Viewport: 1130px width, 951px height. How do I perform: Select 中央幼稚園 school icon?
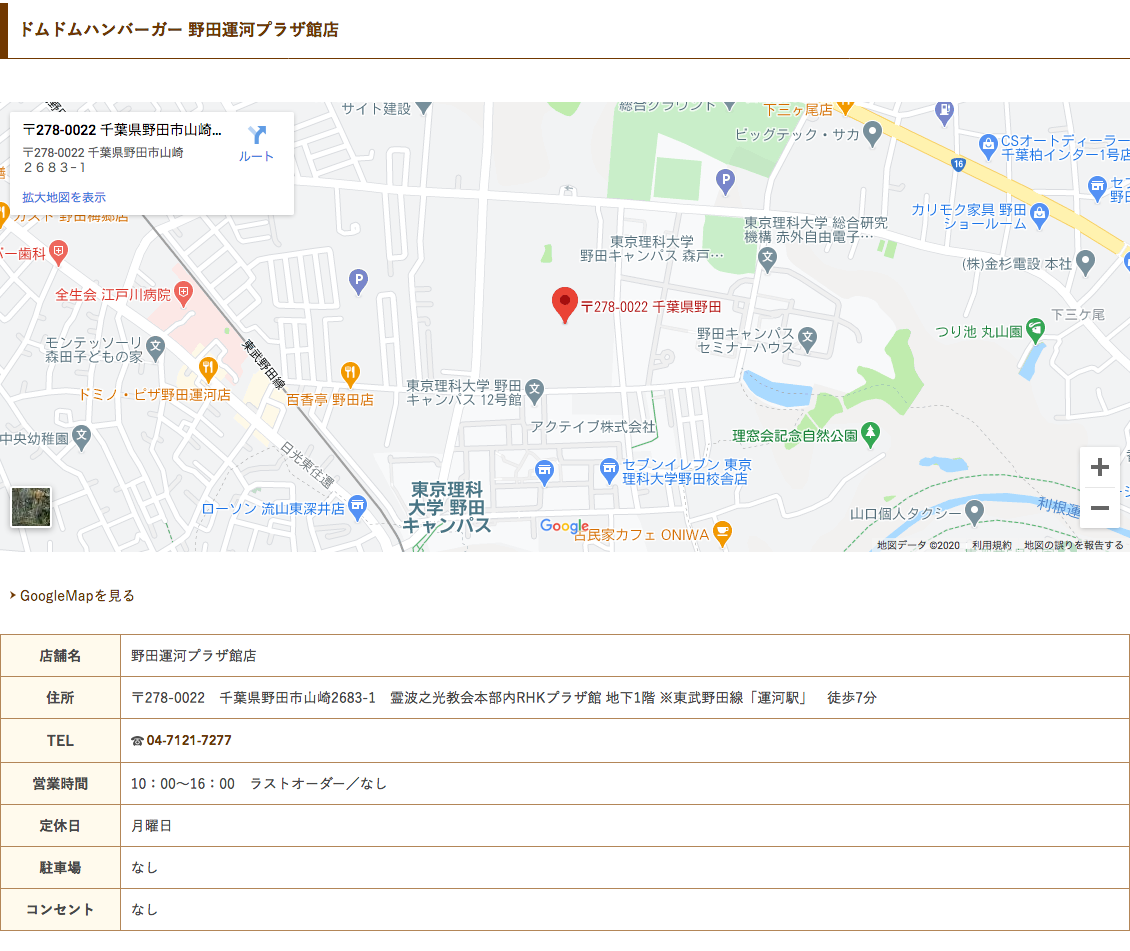tap(81, 437)
